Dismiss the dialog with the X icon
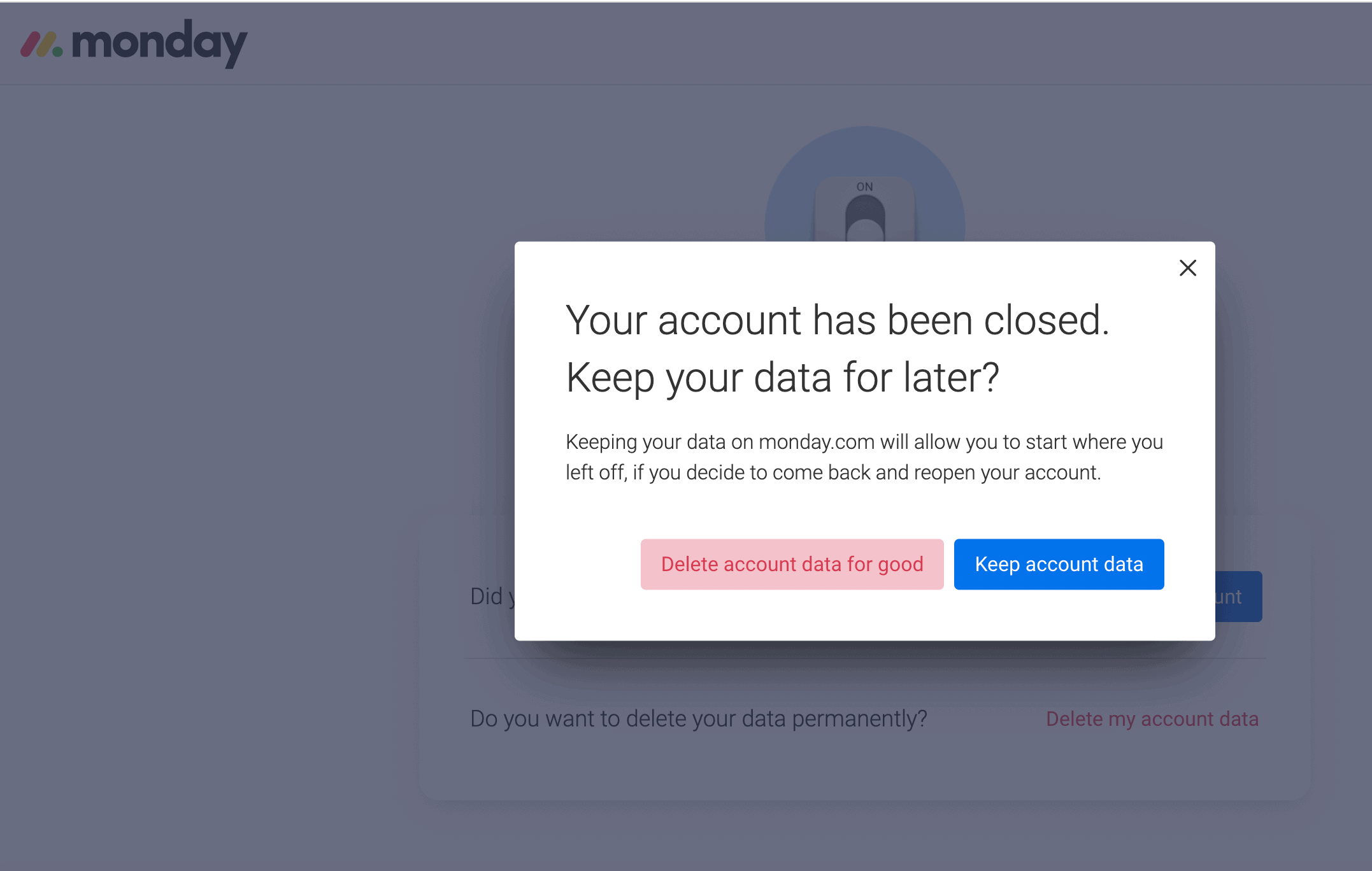 (x=1187, y=268)
